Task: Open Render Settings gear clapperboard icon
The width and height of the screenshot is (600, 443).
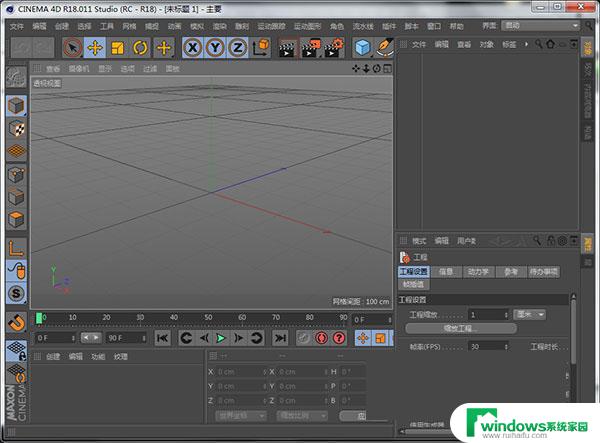Action: (334, 48)
